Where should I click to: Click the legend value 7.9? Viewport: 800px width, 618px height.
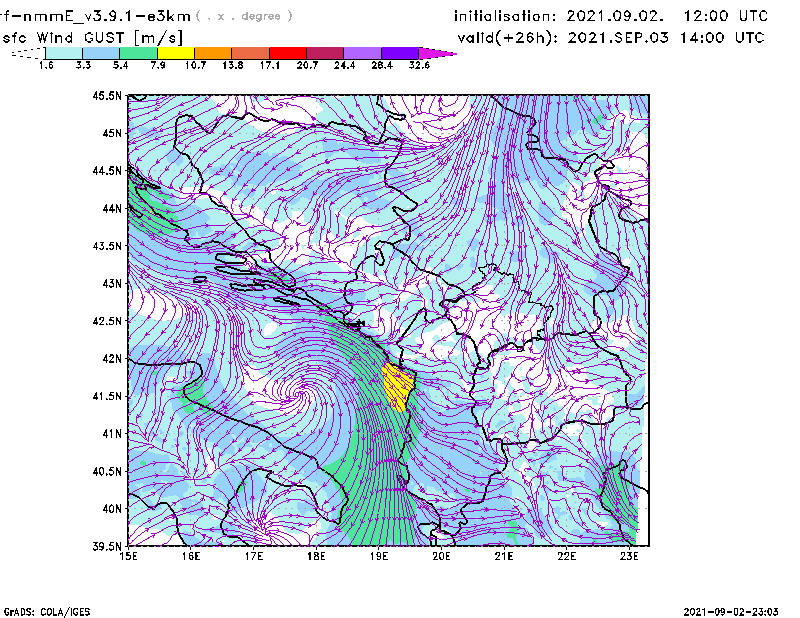[158, 65]
